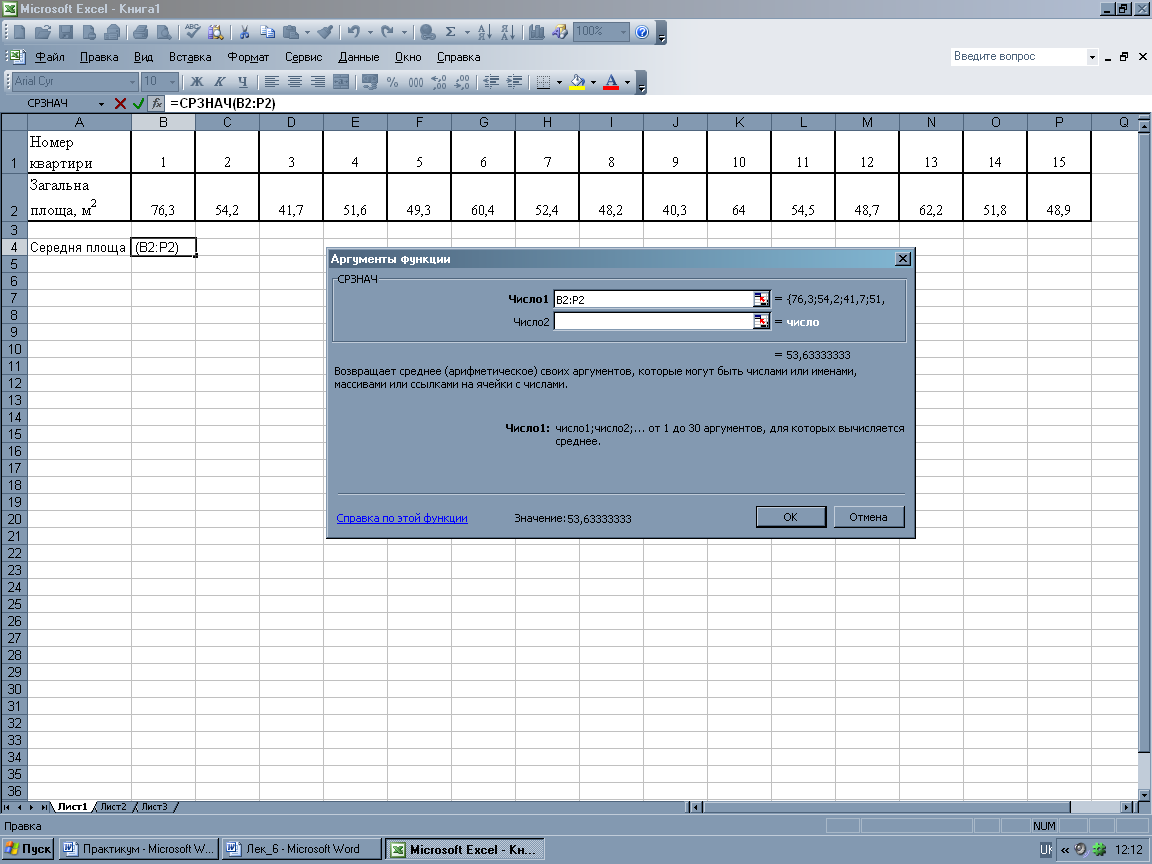Viewport: 1152px width, 864px height.
Task: Click the Paste clipboard icon
Action: click(x=291, y=32)
